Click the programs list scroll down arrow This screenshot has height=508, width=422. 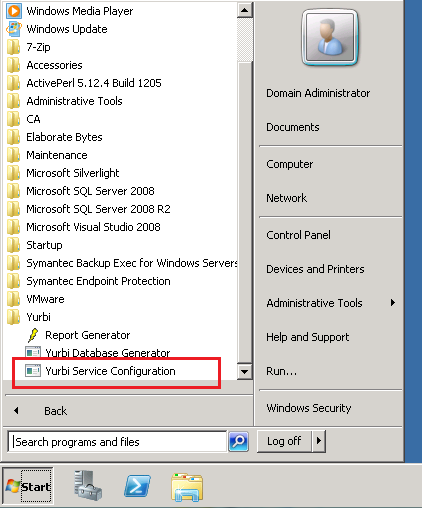coord(244,371)
